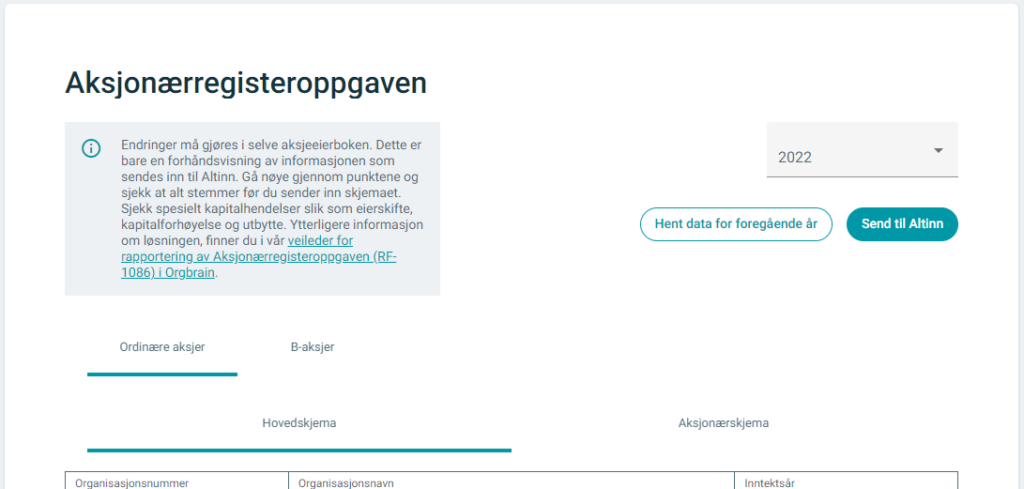
Task: Click 'Hent data for foregående år' button
Action: coord(736,224)
